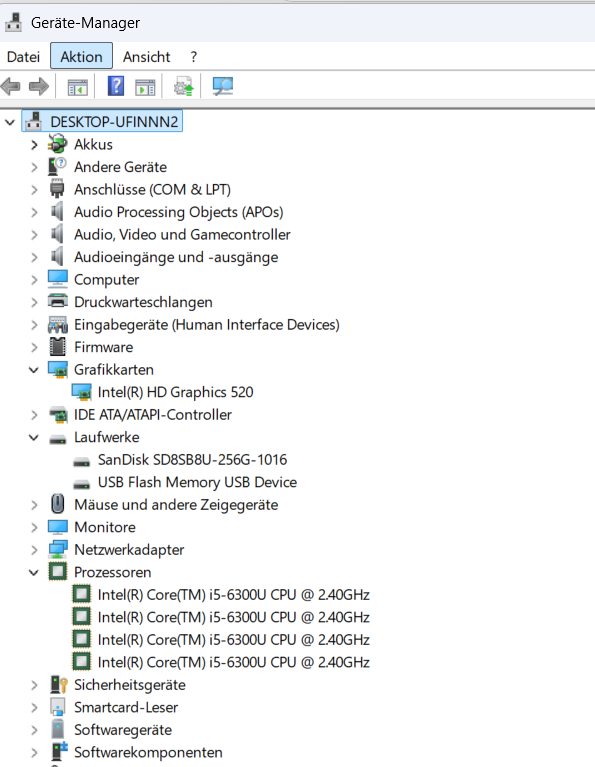Image resolution: width=595 pixels, height=767 pixels.
Task: Select the Mäuse und andere Zeigegeräte label
Action: 176,505
